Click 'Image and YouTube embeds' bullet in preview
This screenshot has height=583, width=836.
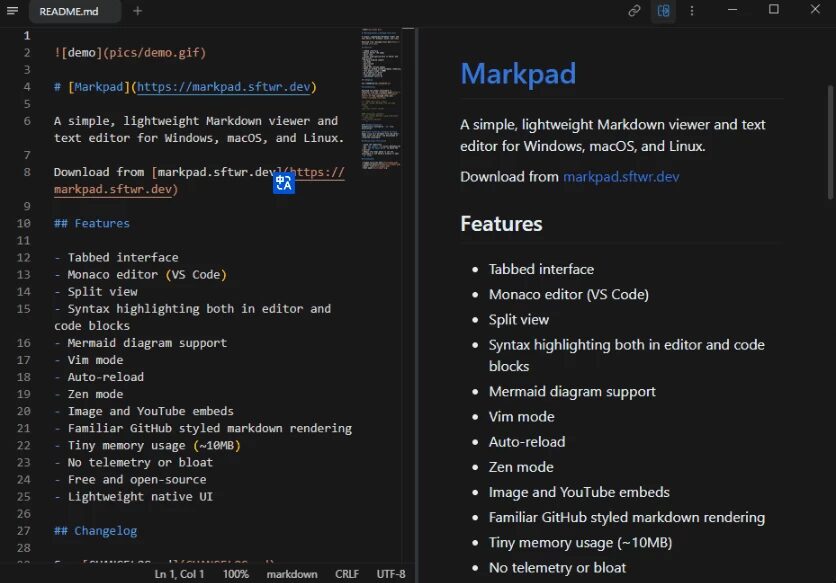579,492
